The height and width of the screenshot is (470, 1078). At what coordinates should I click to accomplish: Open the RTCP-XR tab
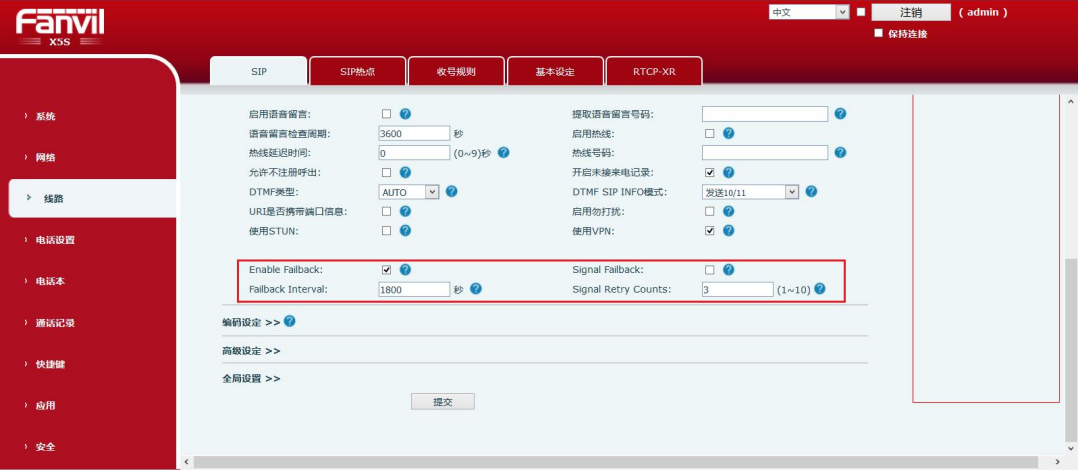point(654,72)
